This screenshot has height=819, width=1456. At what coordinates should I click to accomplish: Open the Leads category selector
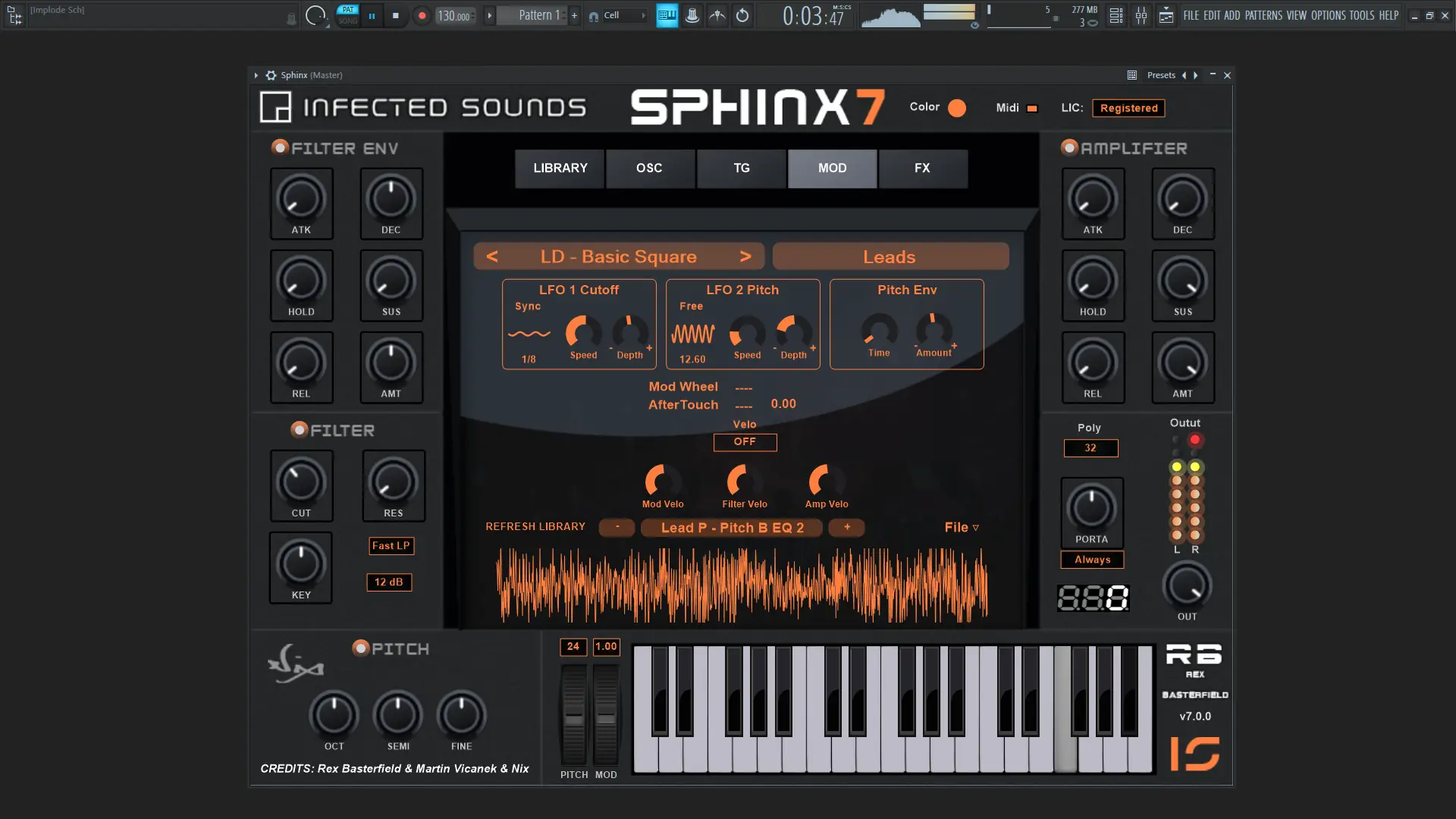point(890,257)
